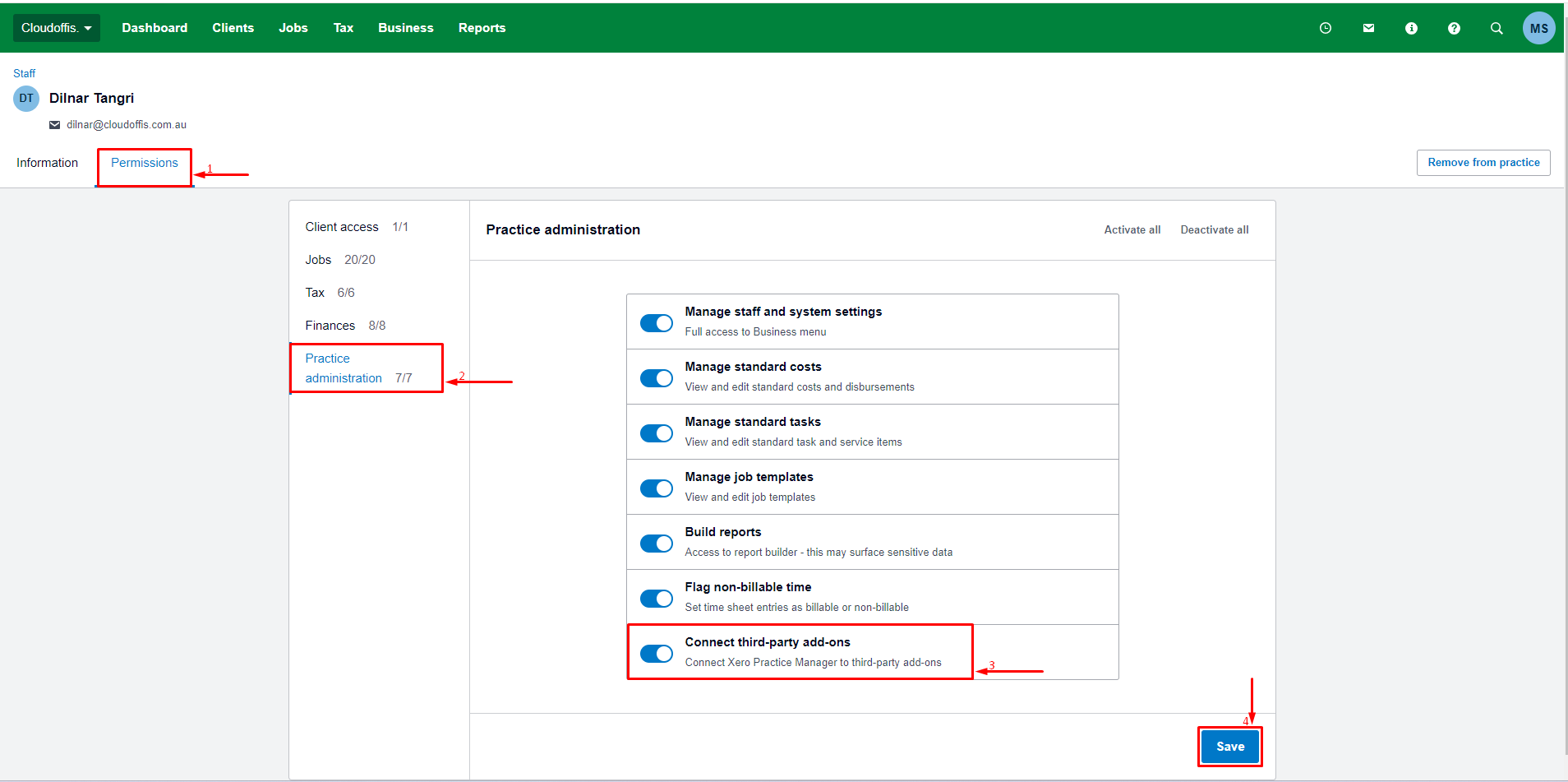This screenshot has height=782, width=1568.
Task: Open the Cloudoffis organisation dropdown
Action: point(57,28)
